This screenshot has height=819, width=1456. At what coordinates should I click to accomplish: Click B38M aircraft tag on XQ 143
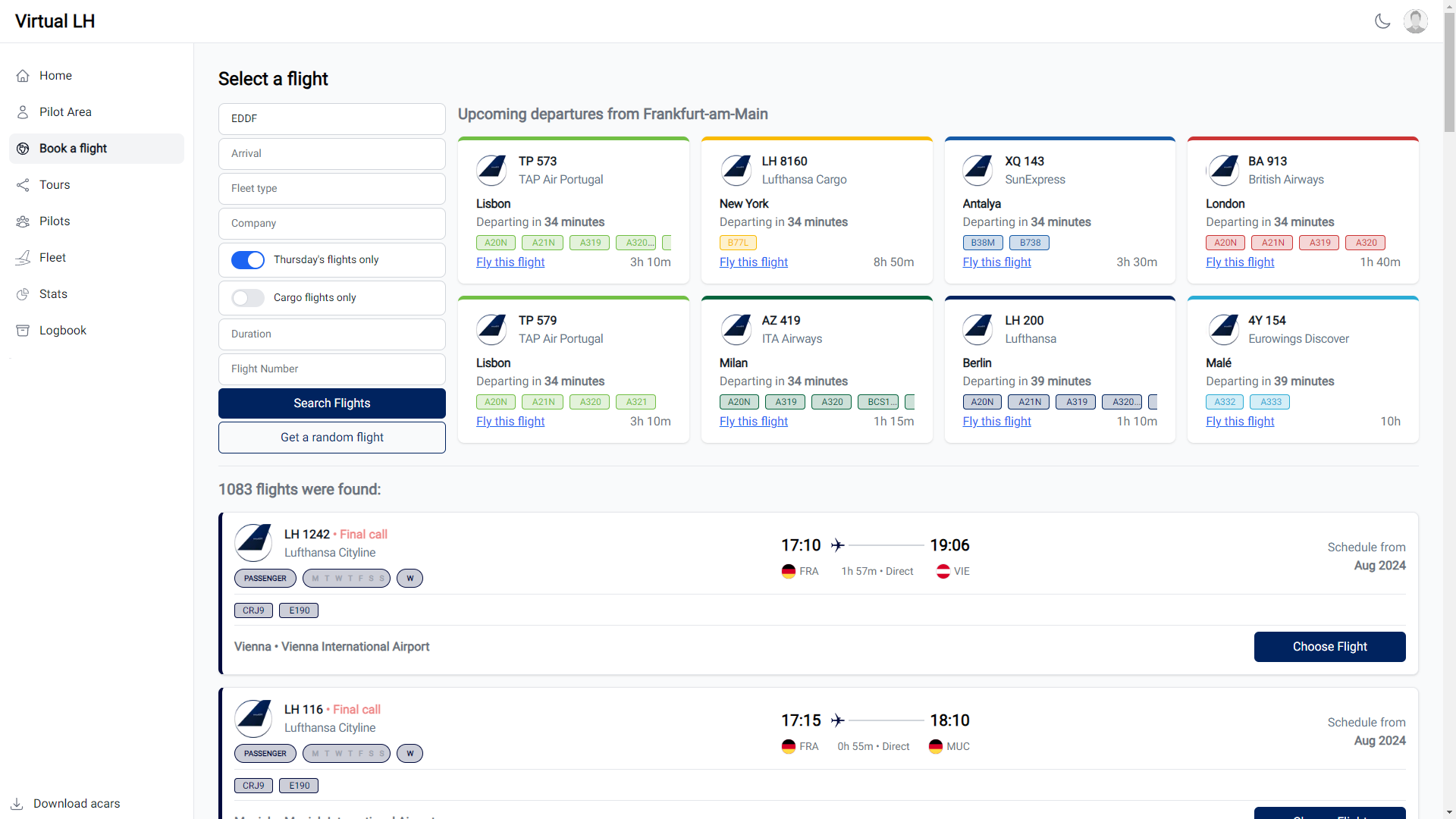coord(983,243)
